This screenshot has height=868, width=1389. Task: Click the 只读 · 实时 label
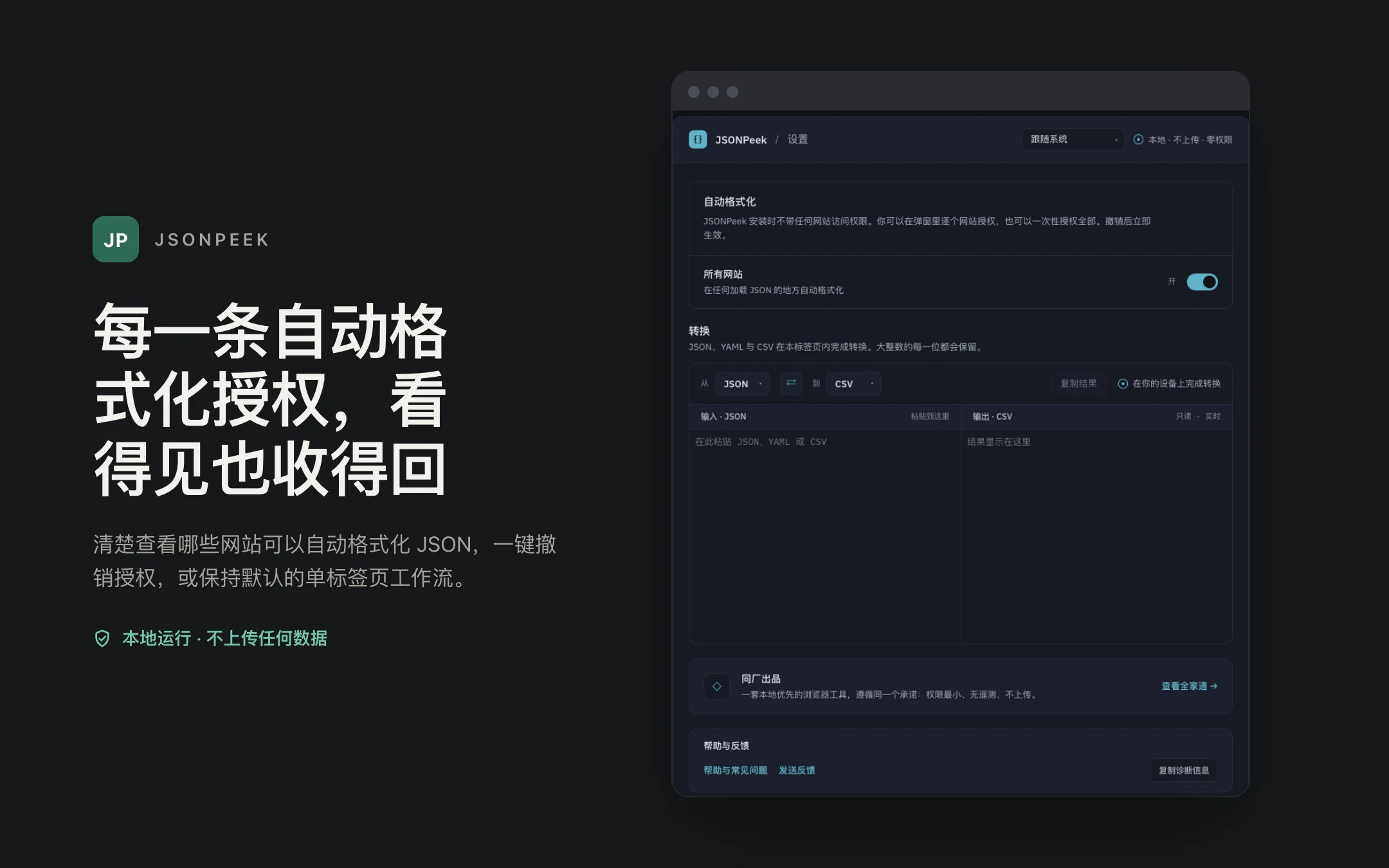(x=1198, y=417)
